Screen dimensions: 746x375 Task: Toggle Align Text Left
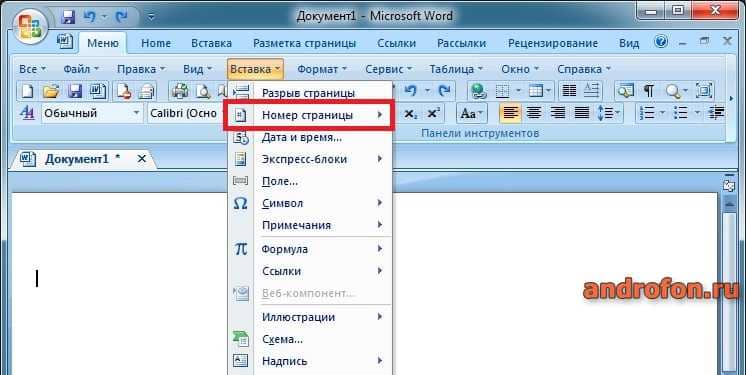511,113
